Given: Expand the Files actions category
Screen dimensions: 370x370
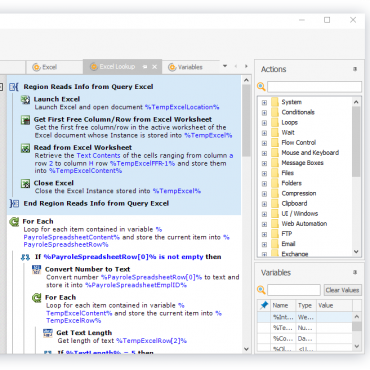Looking at the screenshot, I should click(264, 173).
